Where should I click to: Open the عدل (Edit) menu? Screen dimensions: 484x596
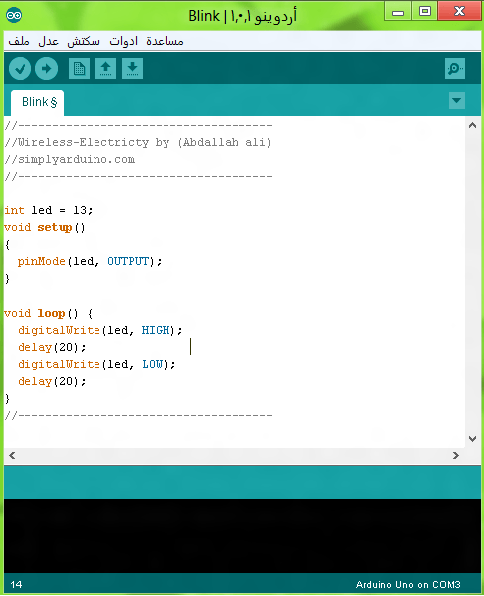pos(48,41)
